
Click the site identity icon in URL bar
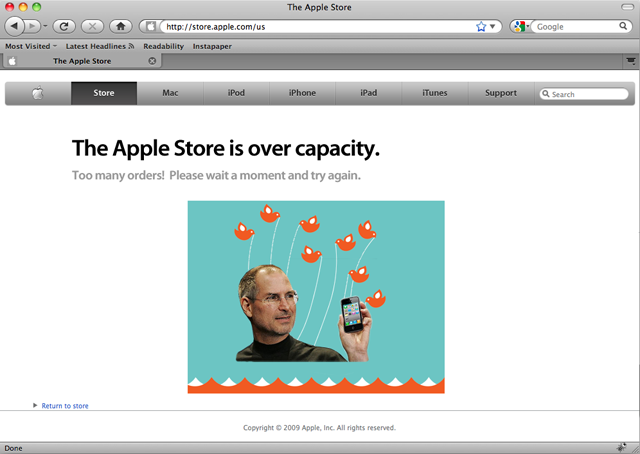coord(151,27)
